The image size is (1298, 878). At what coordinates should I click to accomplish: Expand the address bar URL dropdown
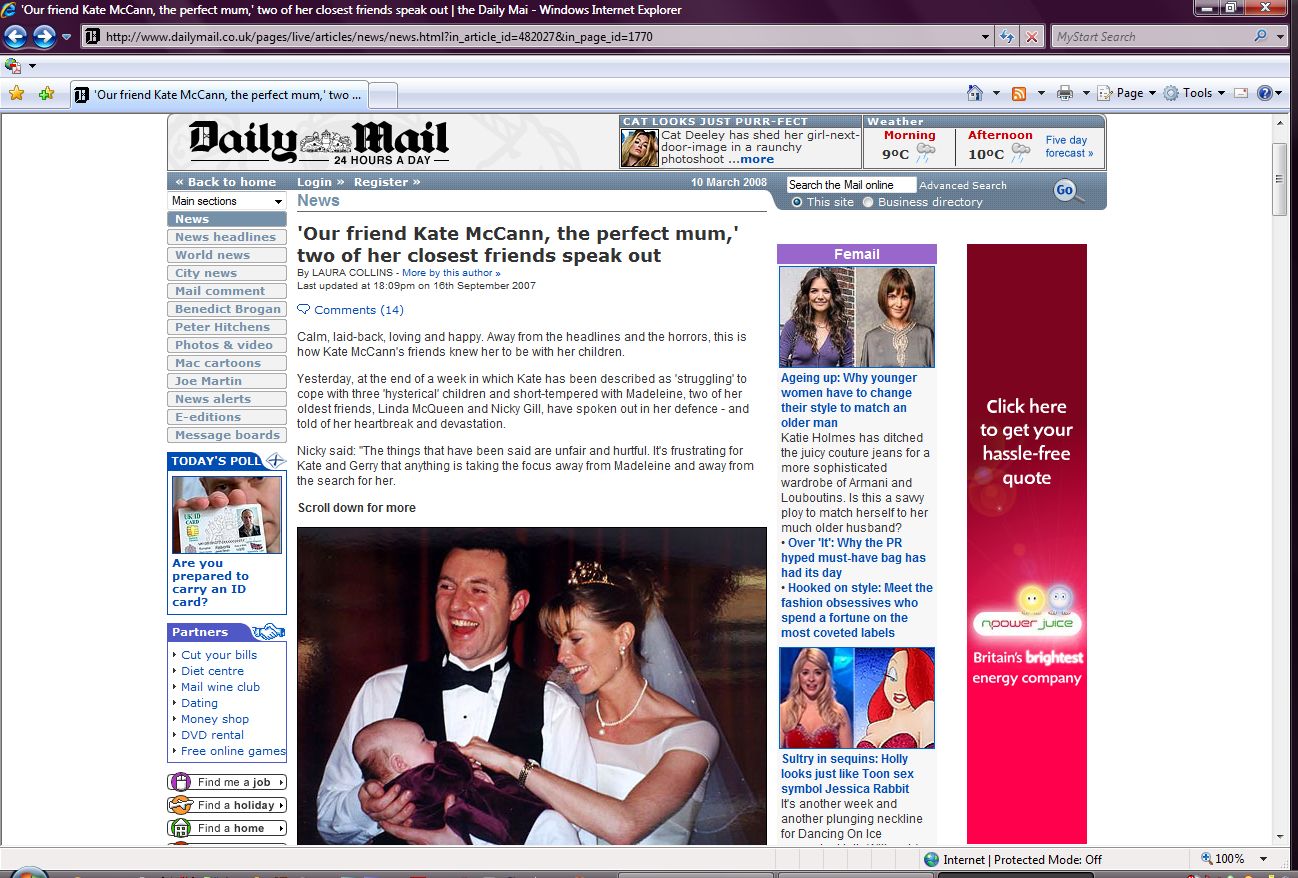point(986,37)
